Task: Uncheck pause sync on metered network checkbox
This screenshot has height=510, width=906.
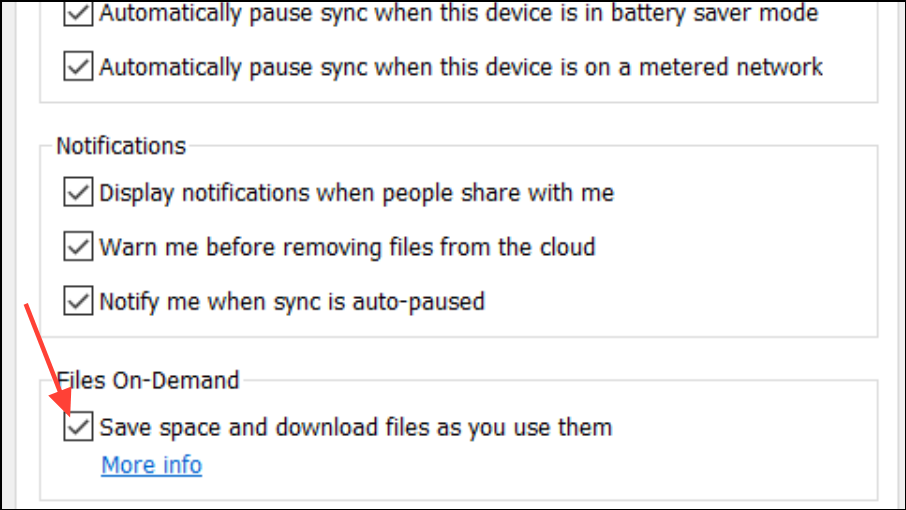Action: 78,67
